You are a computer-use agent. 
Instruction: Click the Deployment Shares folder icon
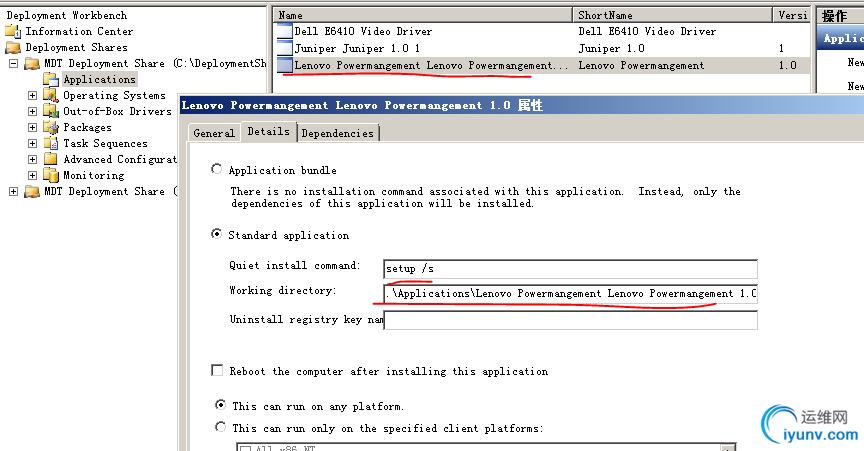point(13,47)
